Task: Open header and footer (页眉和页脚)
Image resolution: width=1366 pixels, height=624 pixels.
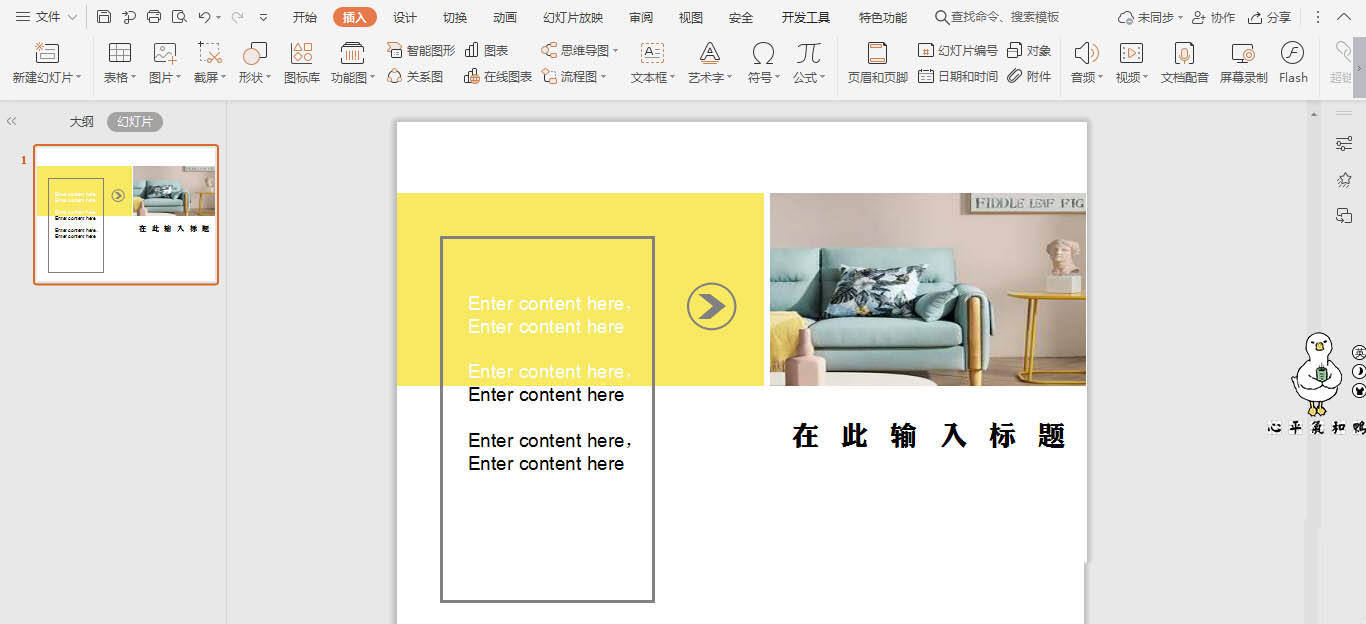Action: click(x=878, y=62)
